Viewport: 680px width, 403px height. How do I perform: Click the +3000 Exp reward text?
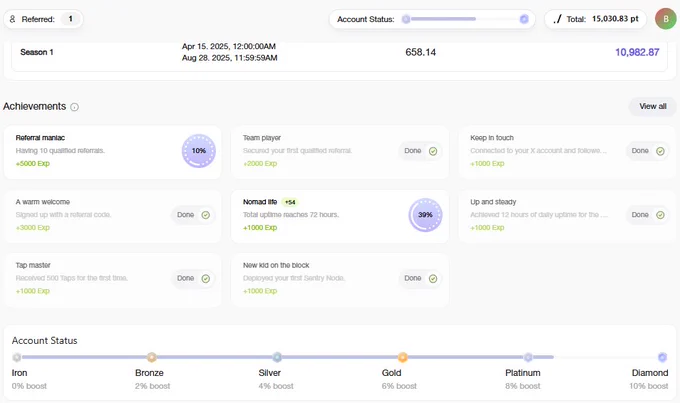[33, 227]
